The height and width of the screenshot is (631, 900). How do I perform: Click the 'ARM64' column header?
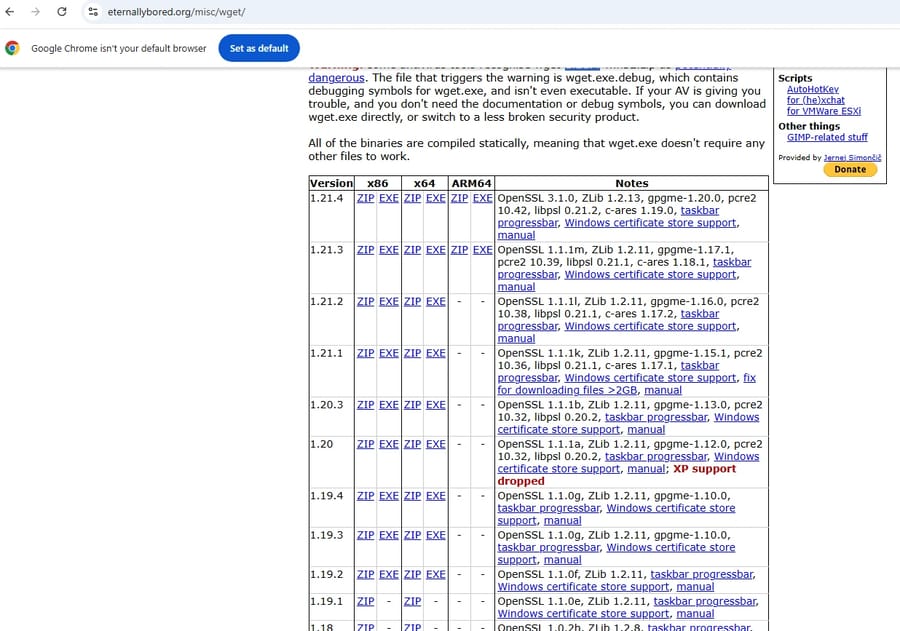pos(471,183)
